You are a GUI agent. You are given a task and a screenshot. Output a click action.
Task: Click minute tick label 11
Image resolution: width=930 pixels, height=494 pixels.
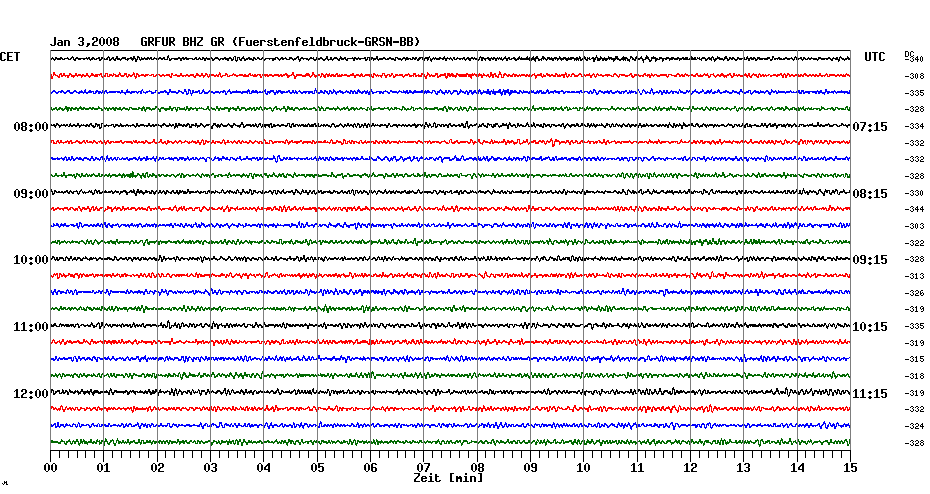tap(637, 467)
